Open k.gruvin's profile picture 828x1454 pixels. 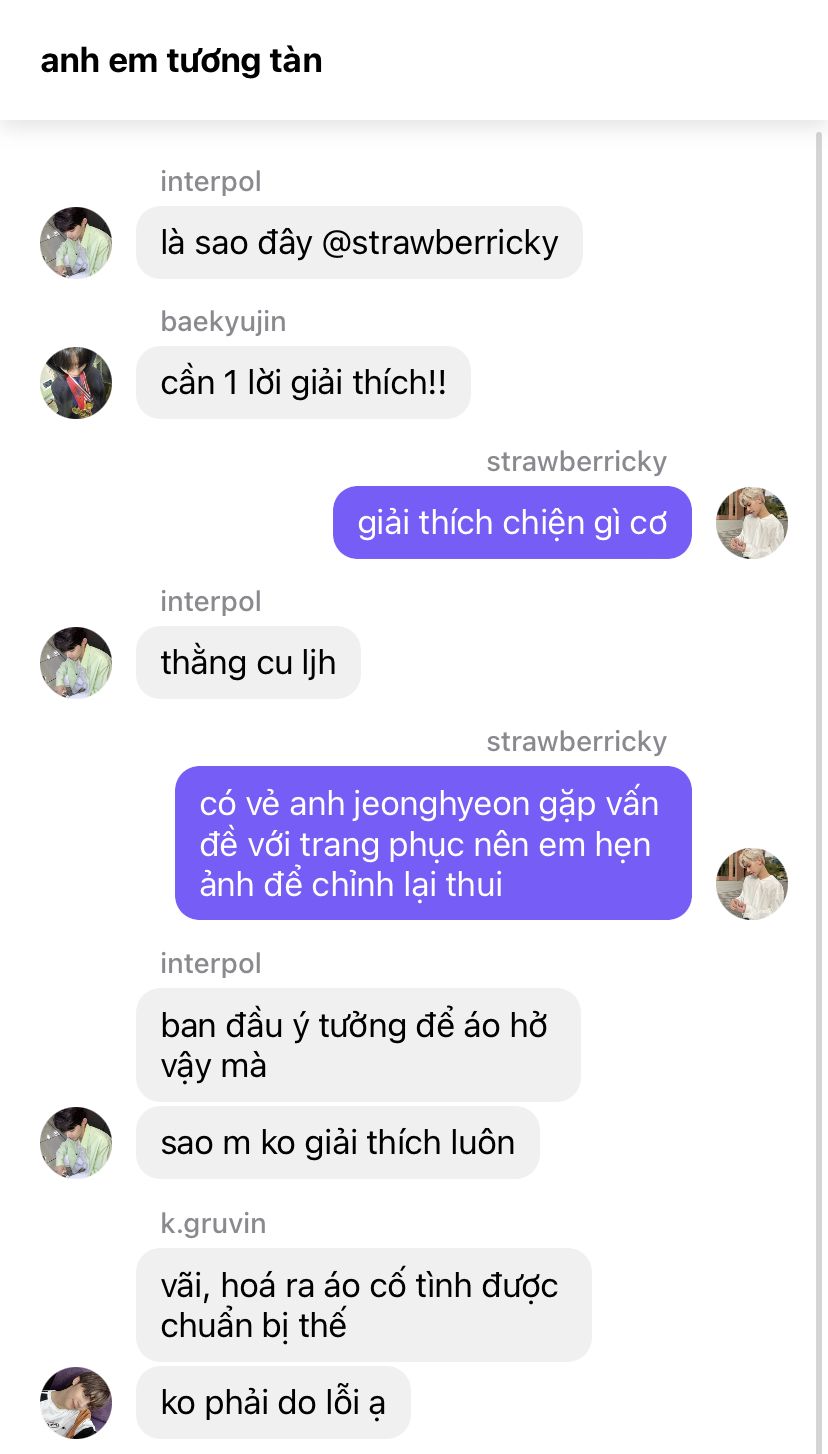tap(76, 1402)
